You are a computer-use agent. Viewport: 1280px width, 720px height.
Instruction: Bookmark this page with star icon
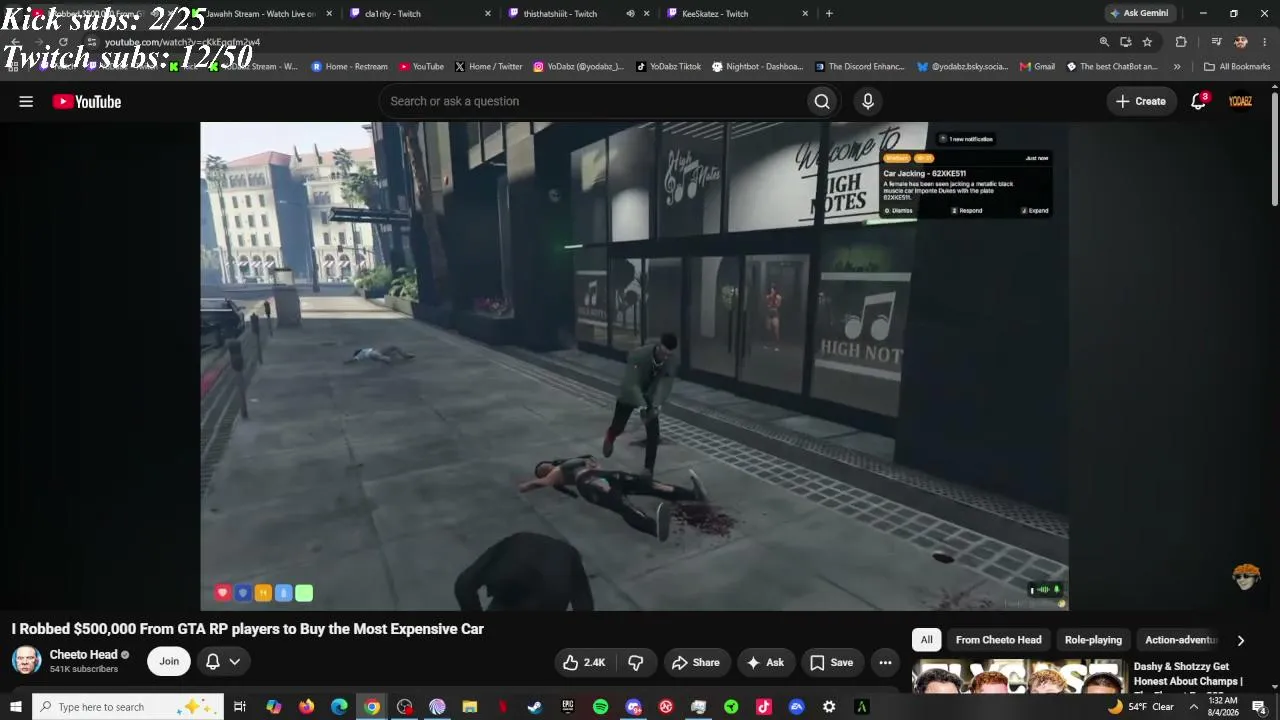point(1147,42)
